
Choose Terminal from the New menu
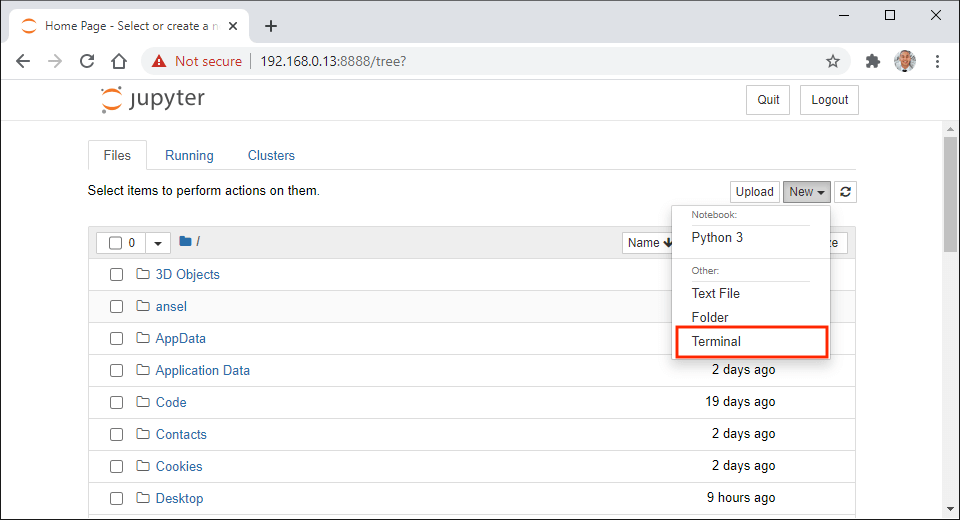click(717, 341)
